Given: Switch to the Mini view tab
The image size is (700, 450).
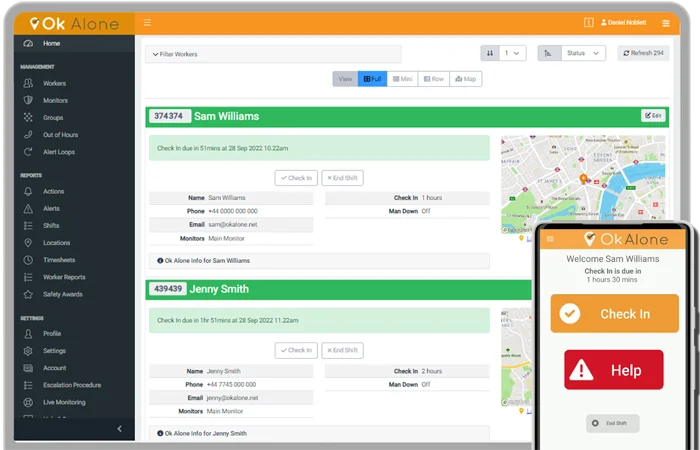Looking at the screenshot, I should pyautogui.click(x=403, y=79).
